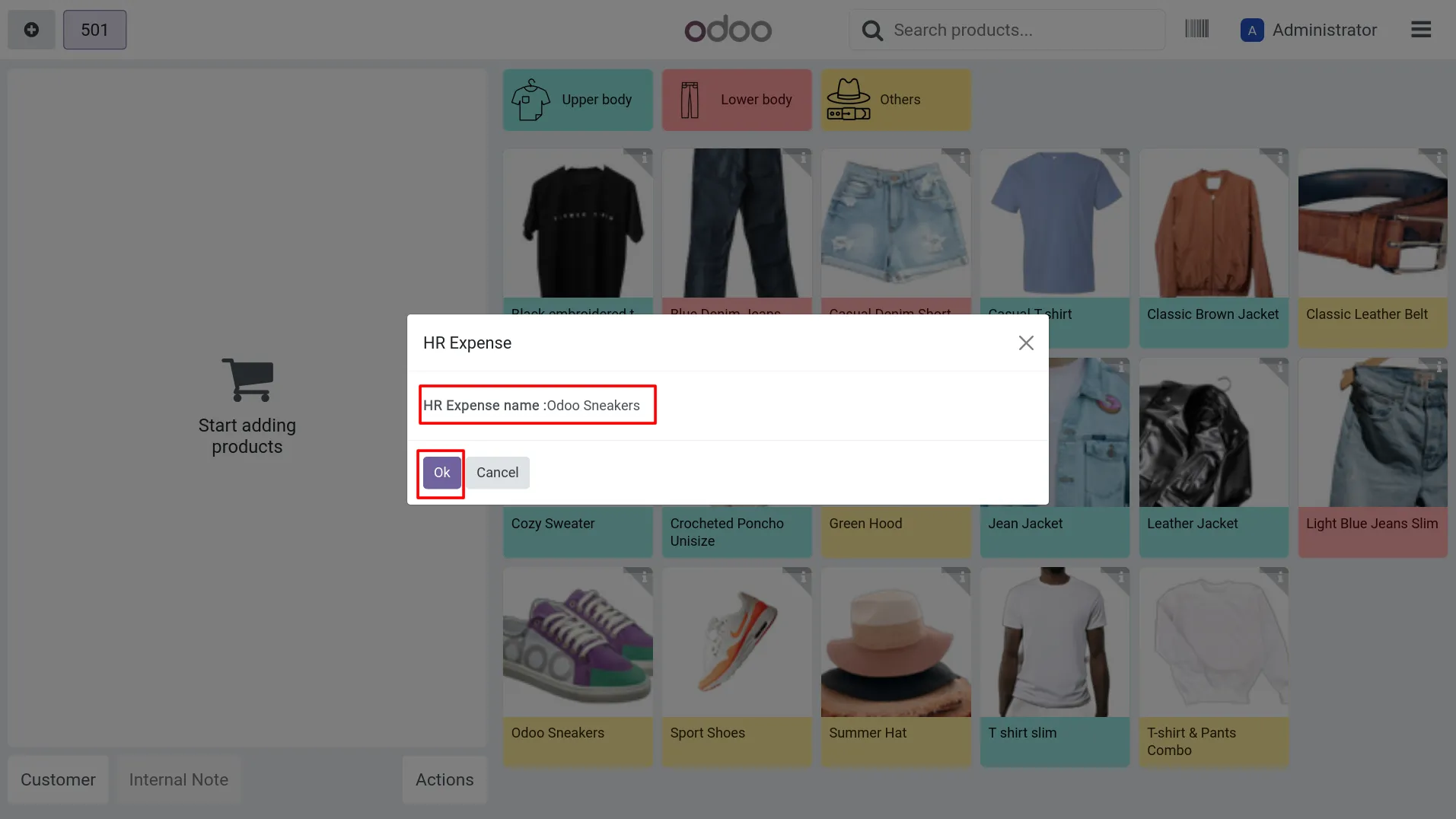Confirm with the Ok button
This screenshot has width=1456, height=819.
pos(442,473)
